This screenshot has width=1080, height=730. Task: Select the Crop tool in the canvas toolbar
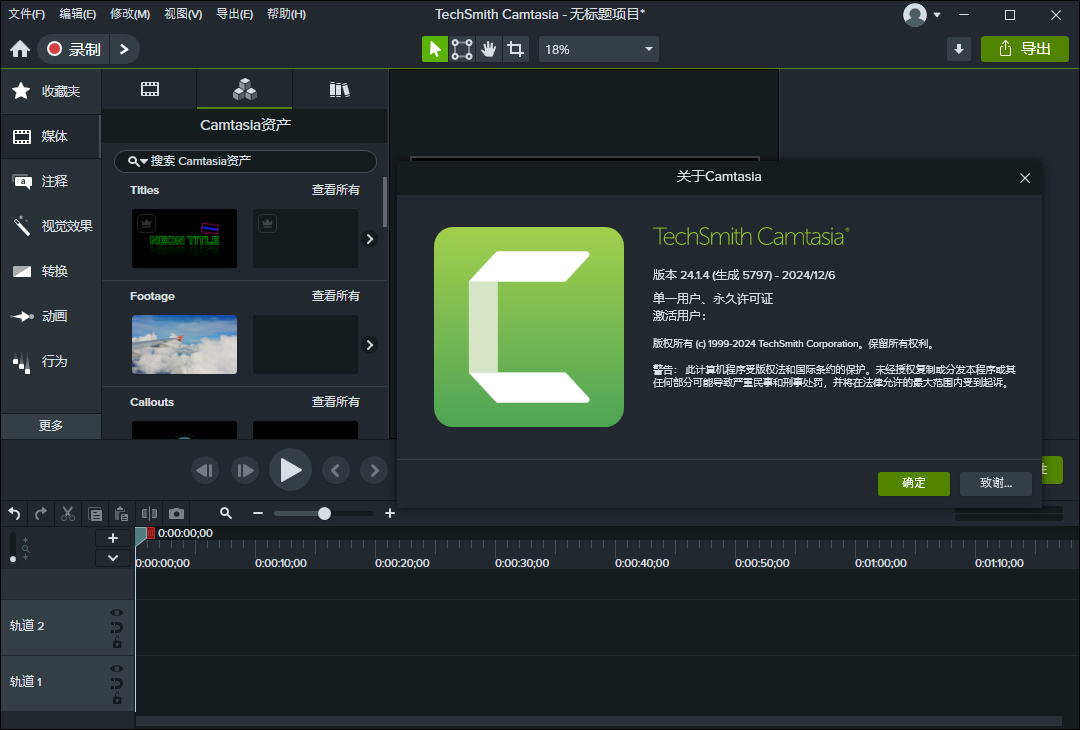click(514, 48)
